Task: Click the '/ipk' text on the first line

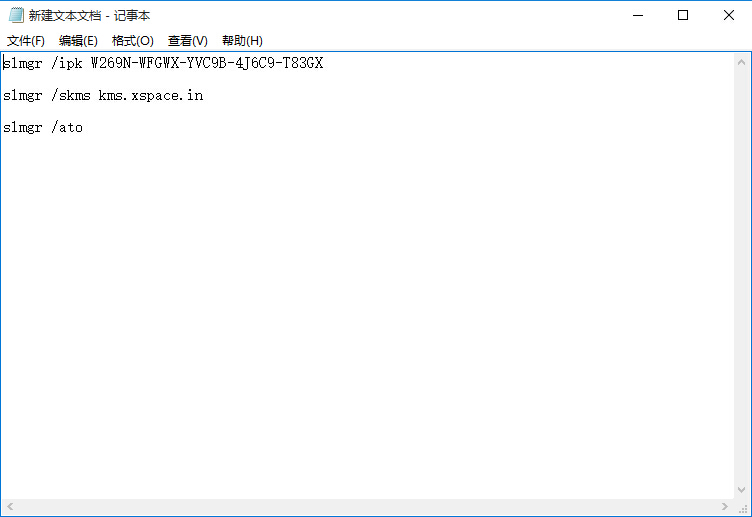Action: pyautogui.click(x=67, y=63)
